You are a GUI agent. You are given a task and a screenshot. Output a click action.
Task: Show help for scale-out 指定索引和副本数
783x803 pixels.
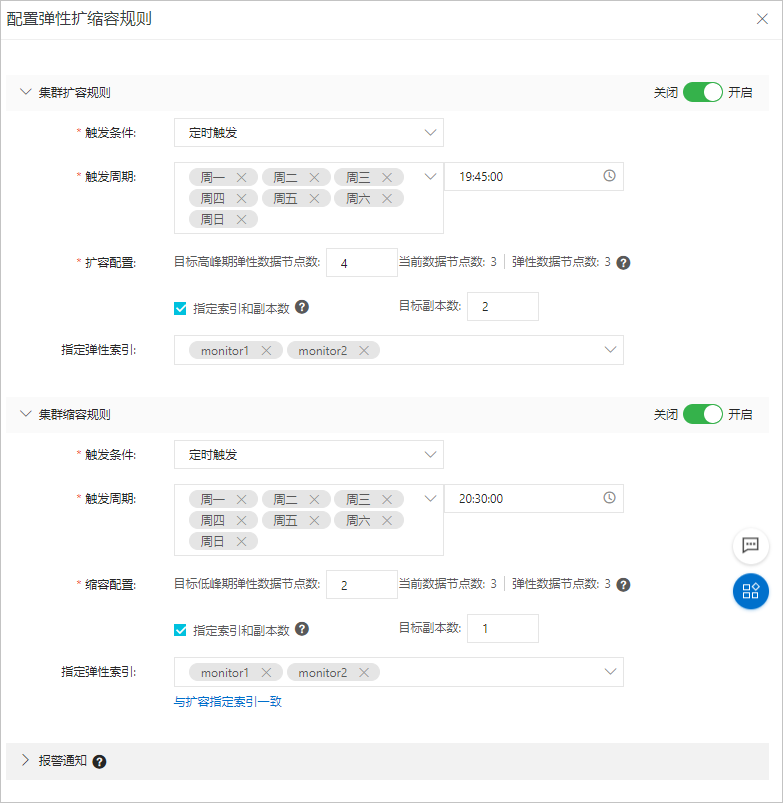tap(302, 307)
